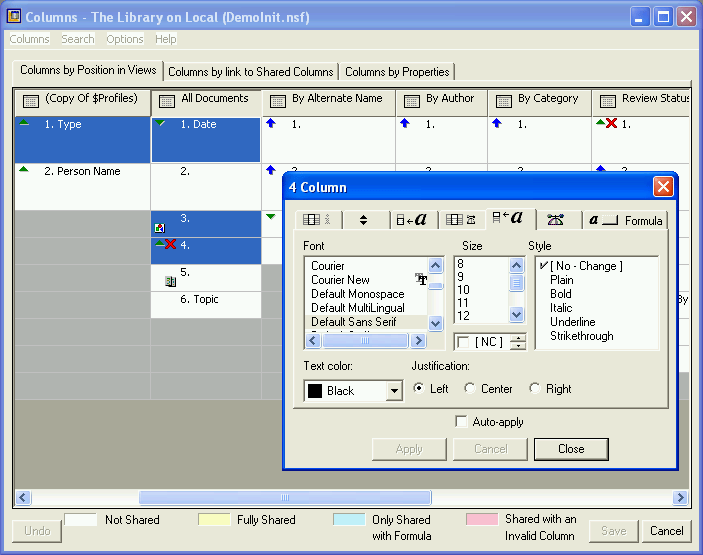
Task: Select the [ No - Change ] style option
Action: 586,266
